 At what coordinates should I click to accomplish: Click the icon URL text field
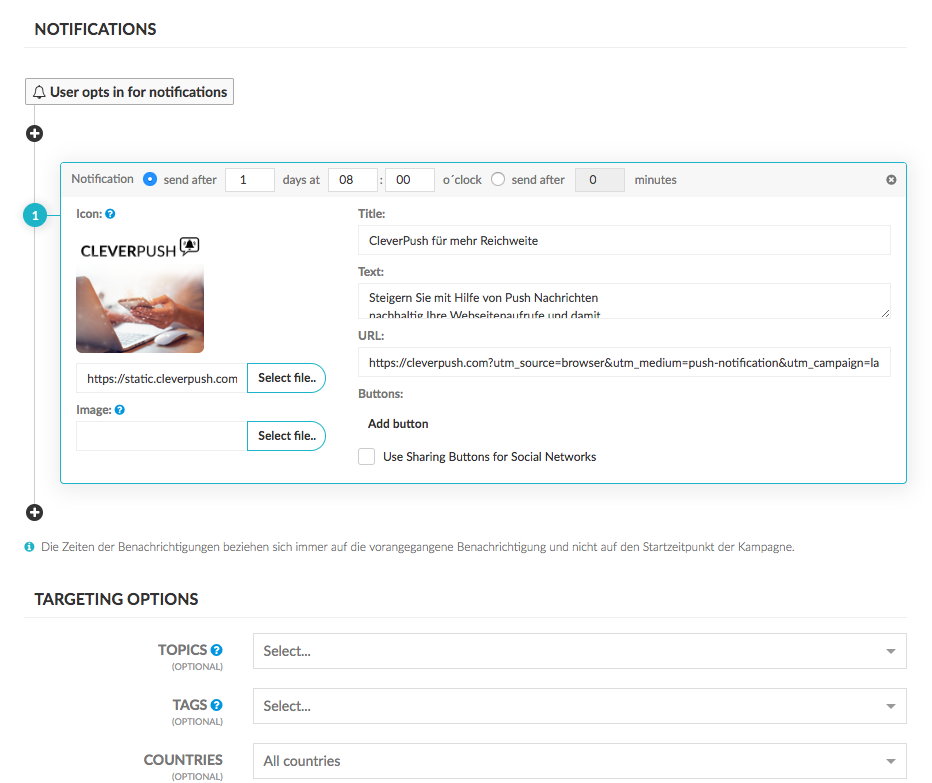tap(162, 378)
